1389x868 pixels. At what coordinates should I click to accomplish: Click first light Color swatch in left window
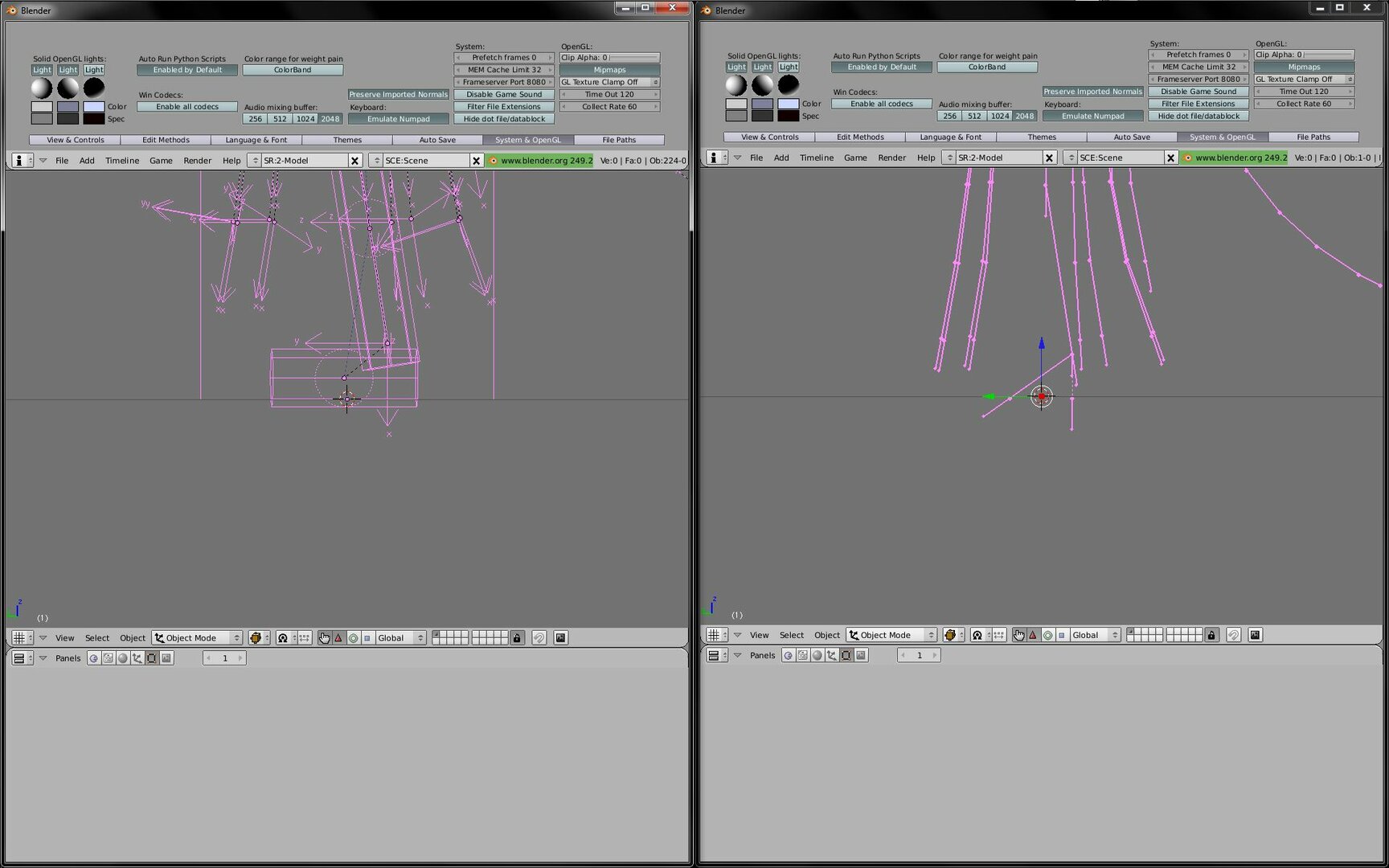(x=42, y=107)
